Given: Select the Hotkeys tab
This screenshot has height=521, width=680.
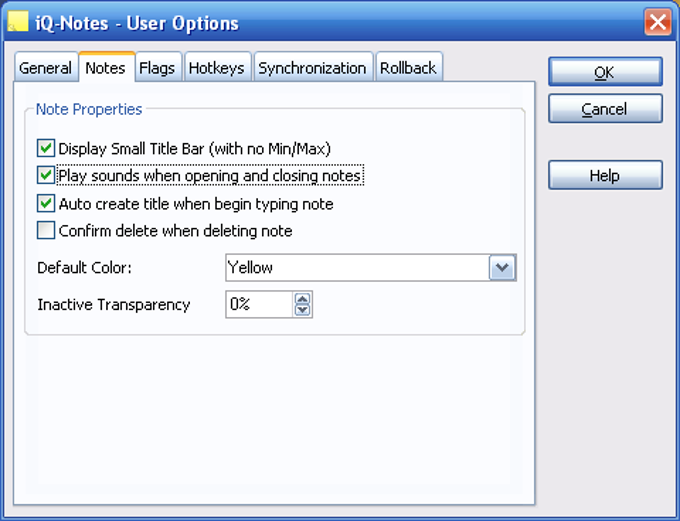Looking at the screenshot, I should click(x=216, y=68).
